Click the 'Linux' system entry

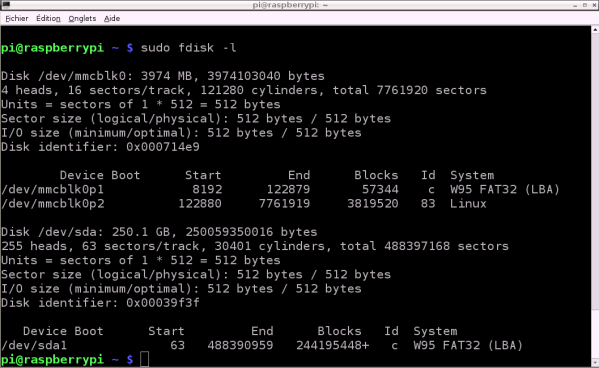coord(468,204)
